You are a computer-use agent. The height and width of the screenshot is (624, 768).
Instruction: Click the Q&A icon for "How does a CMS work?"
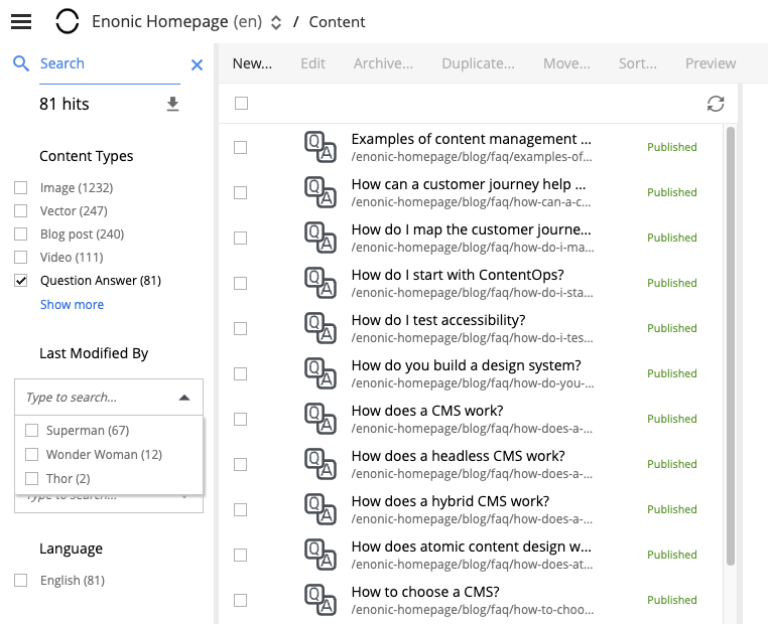click(319, 419)
